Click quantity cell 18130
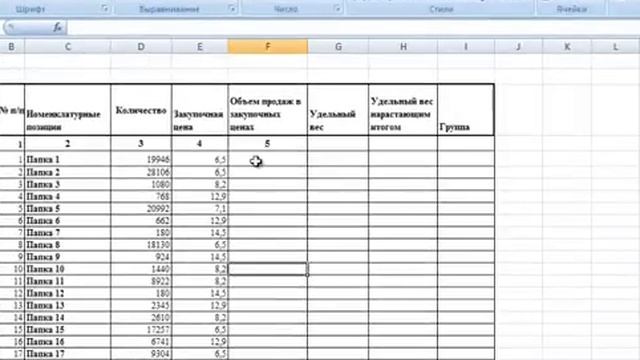Screen dimensions: 640x360 [141, 244]
